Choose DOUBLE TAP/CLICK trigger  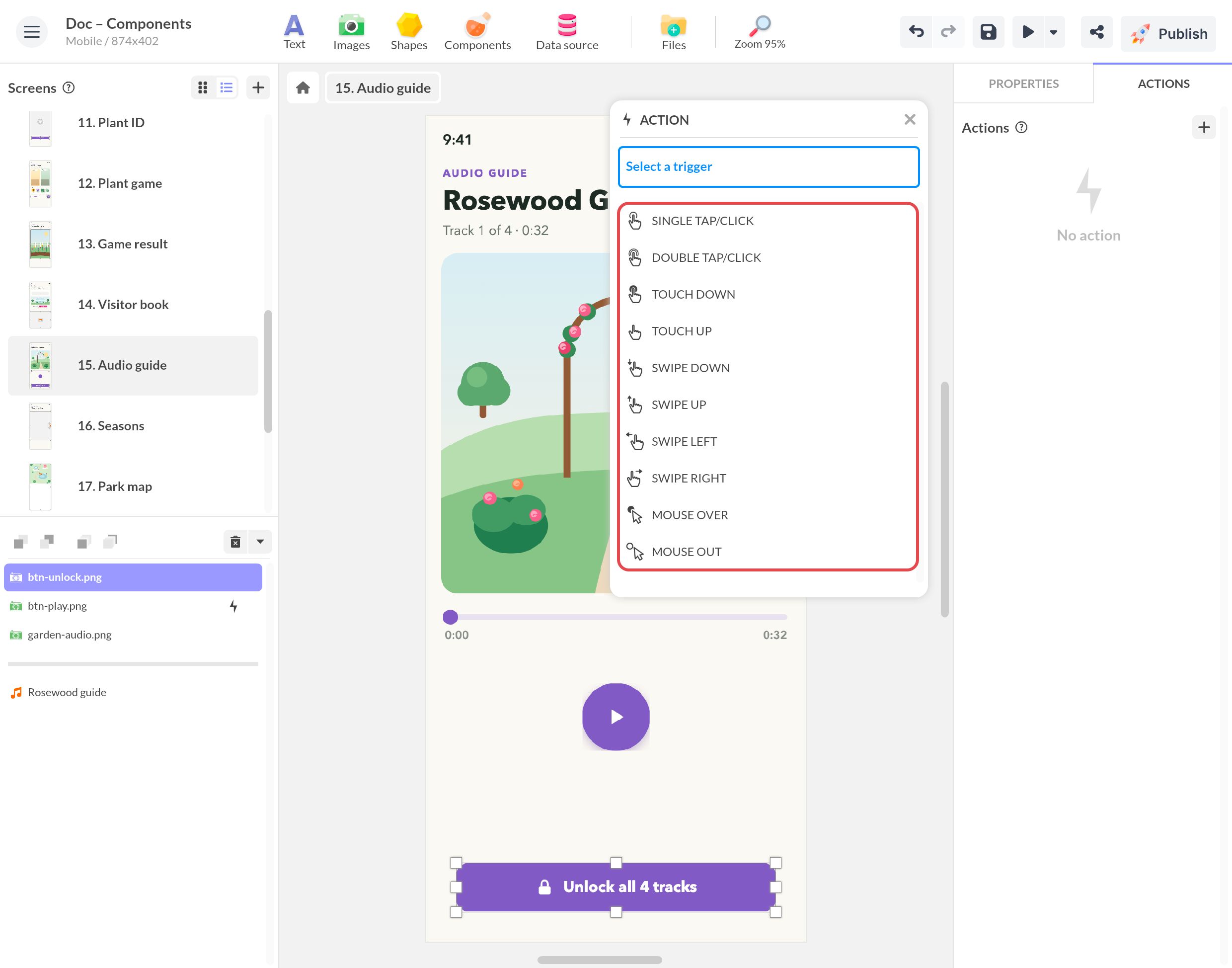click(x=769, y=258)
